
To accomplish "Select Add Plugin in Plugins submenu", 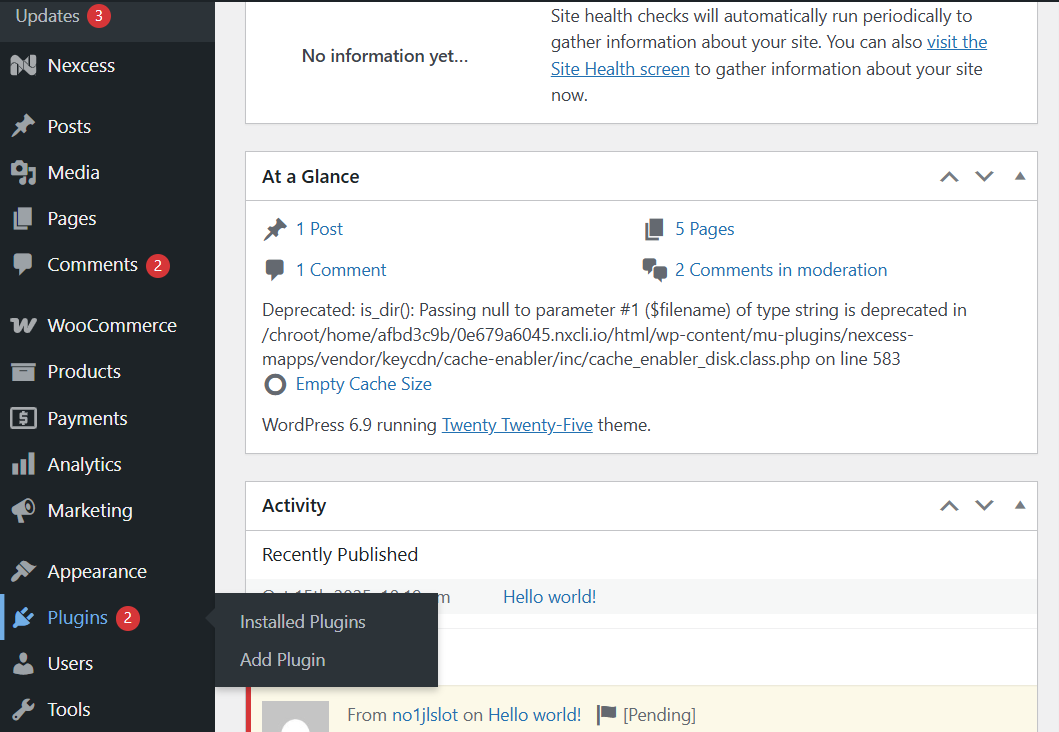I will (x=282, y=660).
